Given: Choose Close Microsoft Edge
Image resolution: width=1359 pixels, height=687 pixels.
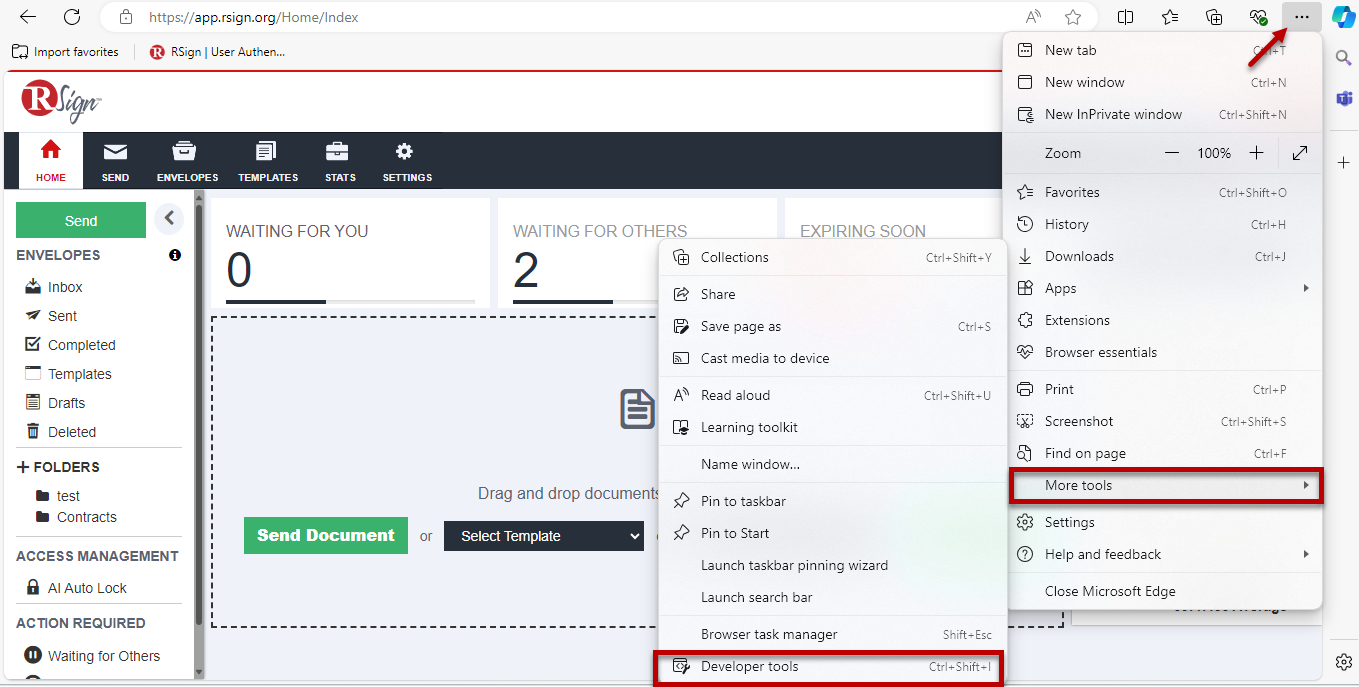Looking at the screenshot, I should [1164, 591].
